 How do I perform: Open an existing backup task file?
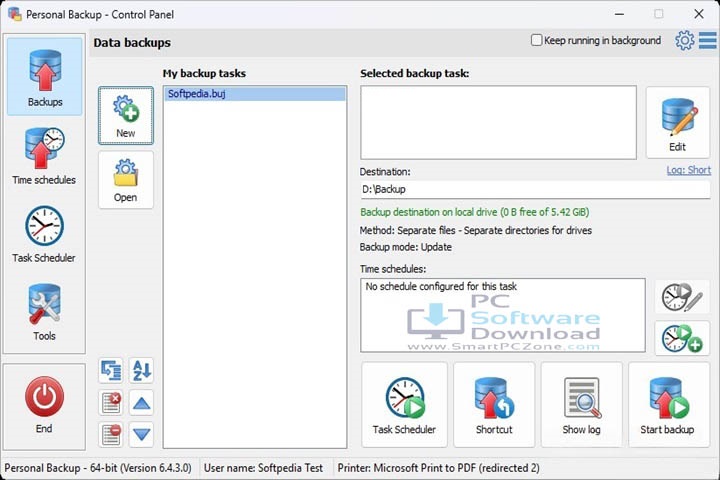(x=125, y=180)
